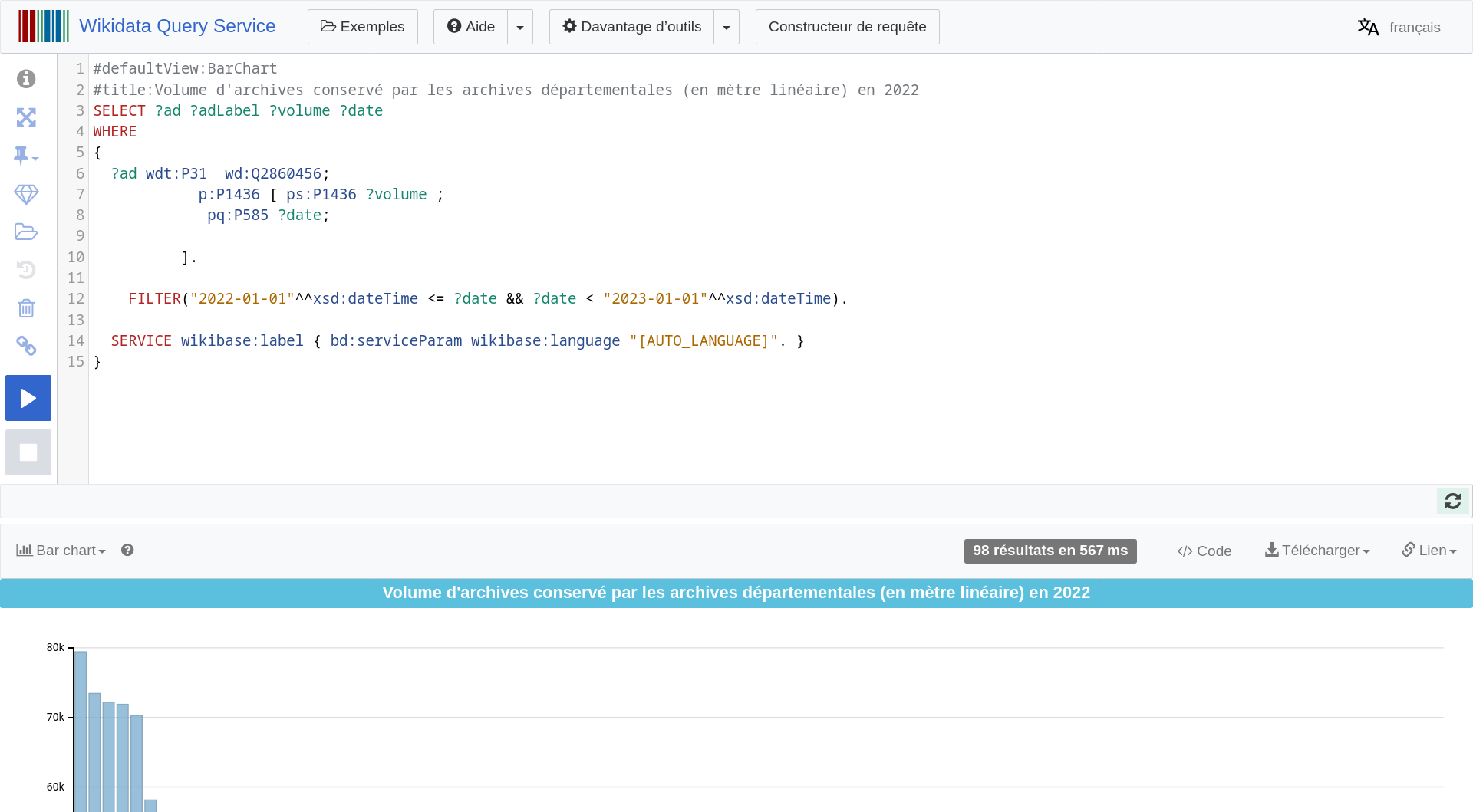Toggle fullscreen editor mode icon
1473x812 pixels.
pos(26,117)
